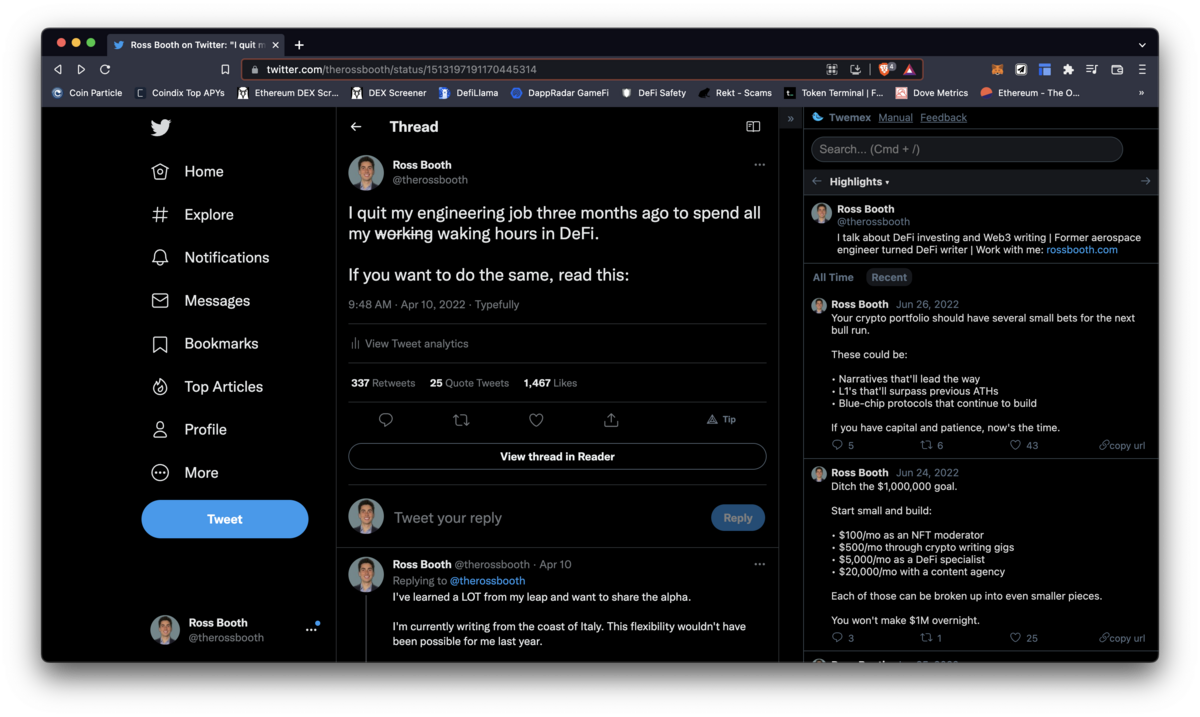This screenshot has width=1200, height=717.
Task: Open View Tweet analytics
Action: pos(409,344)
